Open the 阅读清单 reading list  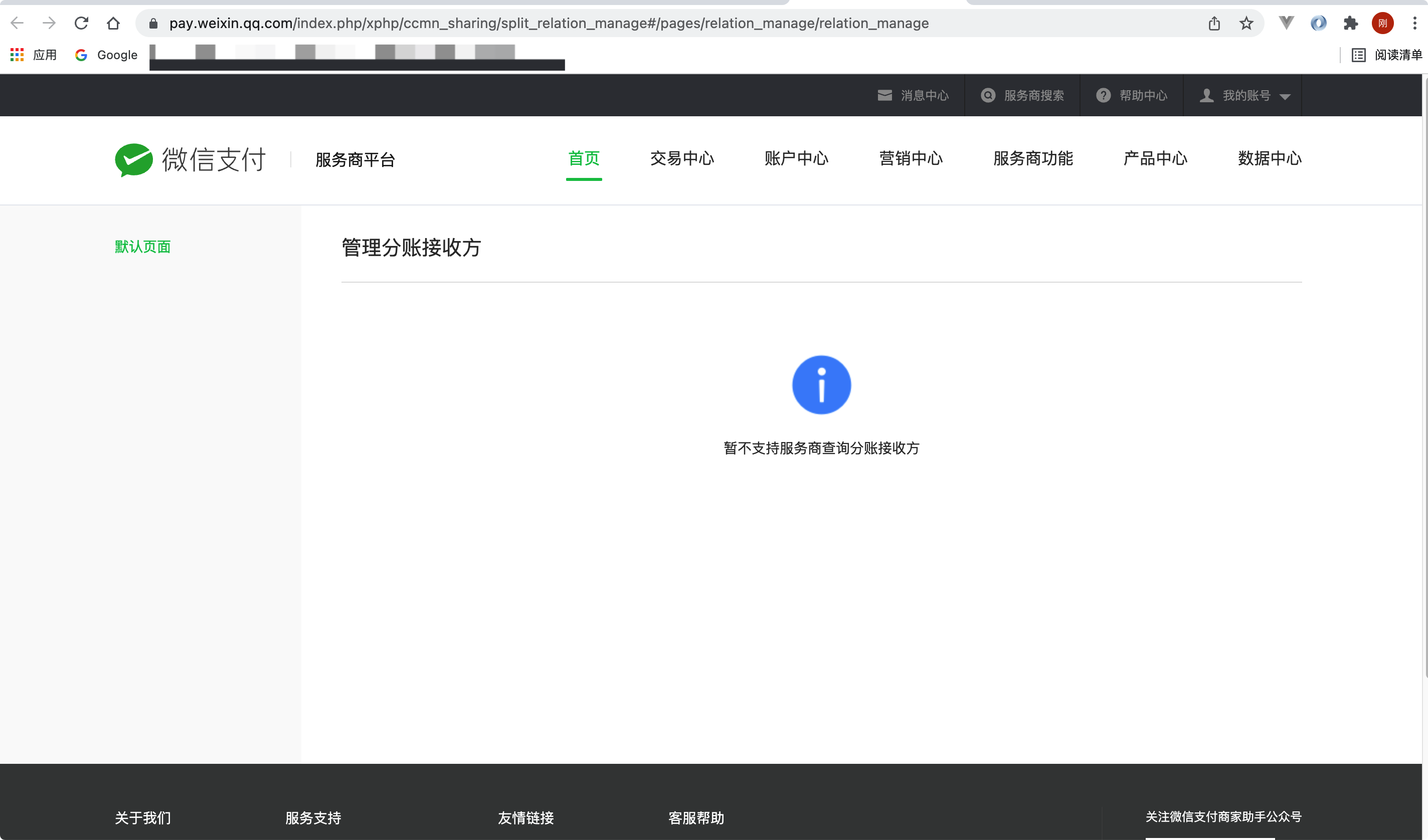(x=1386, y=55)
